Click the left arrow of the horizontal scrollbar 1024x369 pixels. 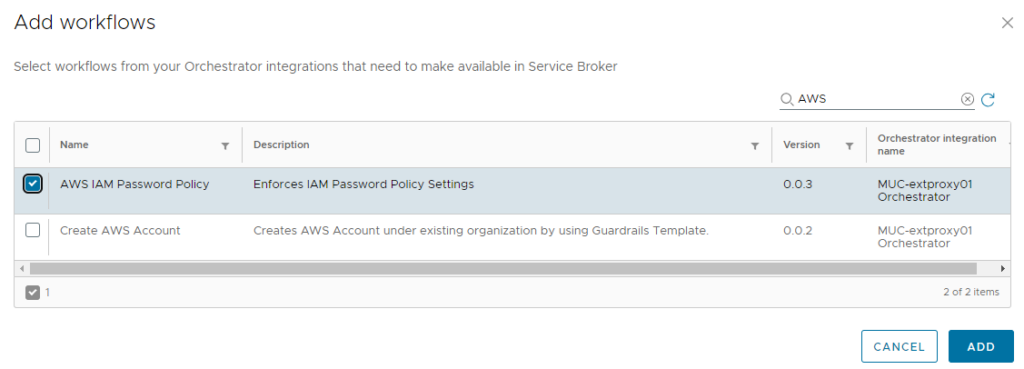click(x=22, y=268)
